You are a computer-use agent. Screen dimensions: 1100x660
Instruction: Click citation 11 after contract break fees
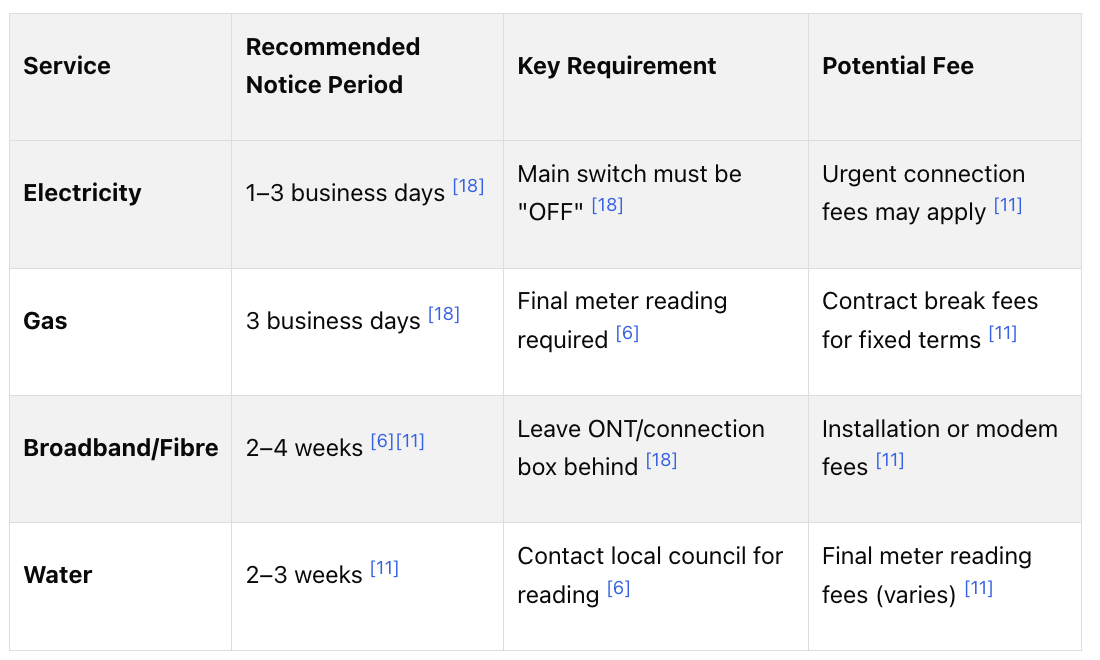pos(1003,334)
